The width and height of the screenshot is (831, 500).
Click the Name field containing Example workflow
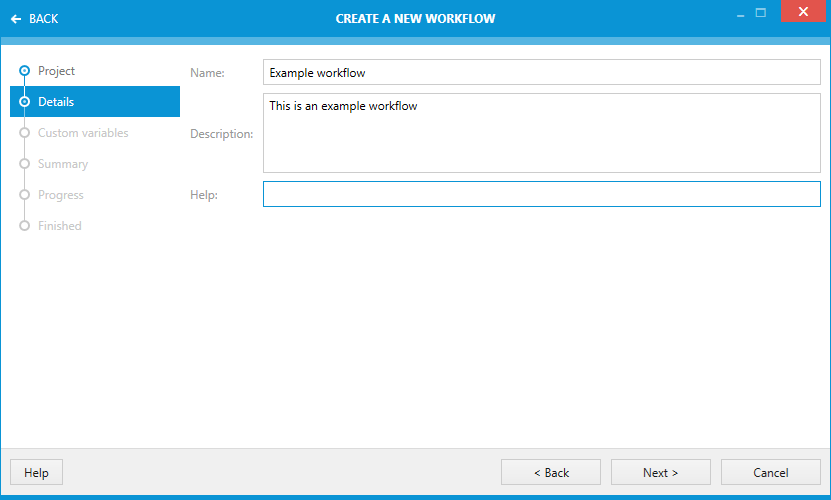(542, 72)
